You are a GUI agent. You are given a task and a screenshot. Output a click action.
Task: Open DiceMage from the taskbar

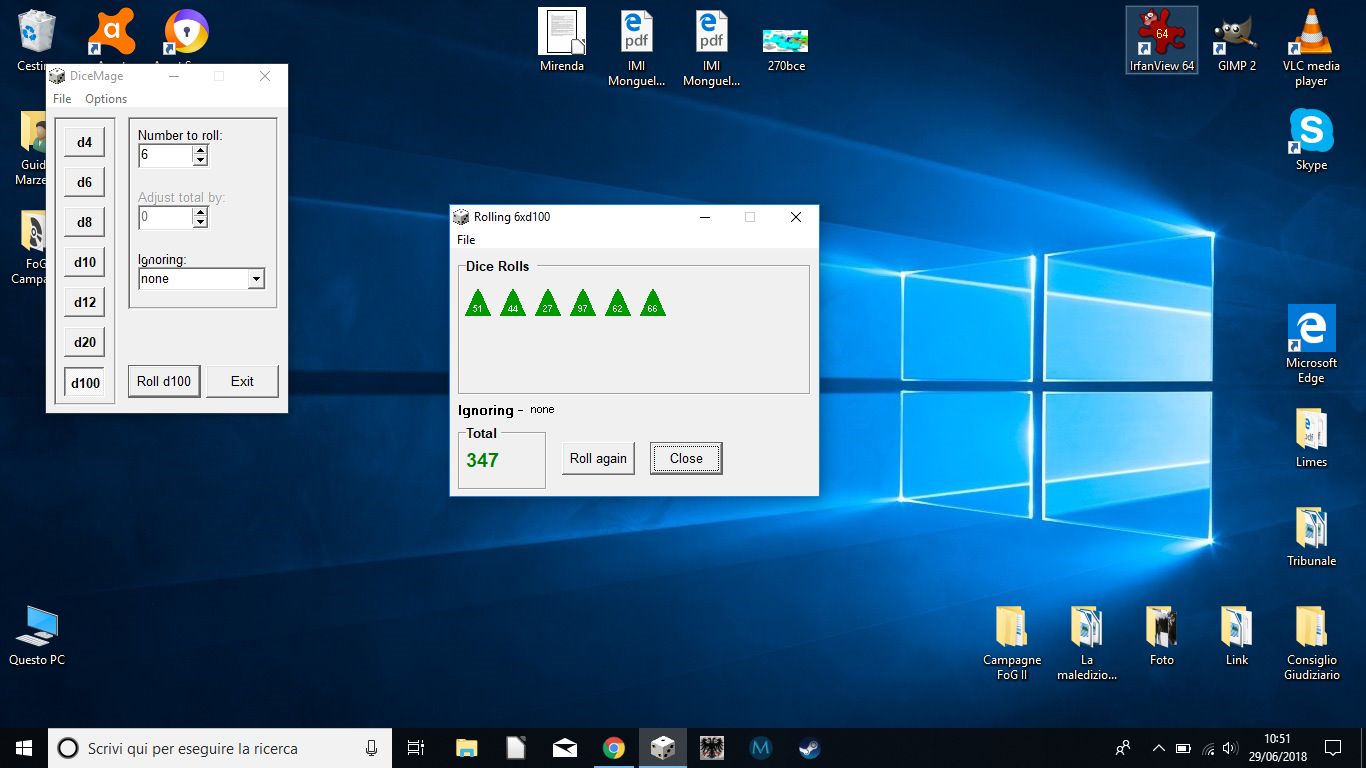tap(662, 748)
